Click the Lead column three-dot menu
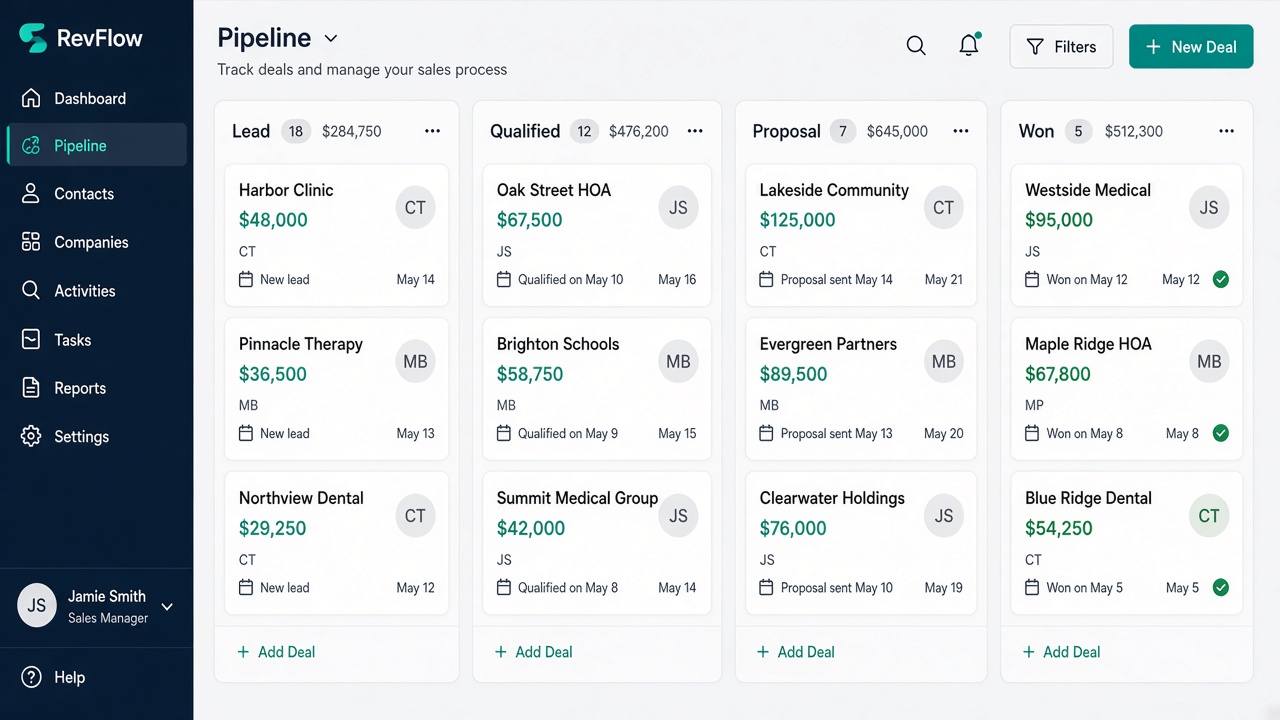 pos(433,131)
